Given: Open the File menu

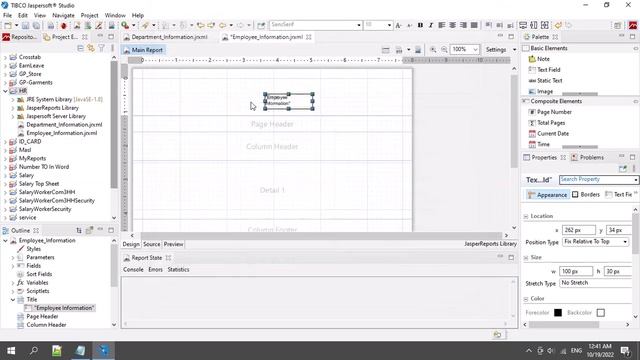Looking at the screenshot, I should 7,15.
